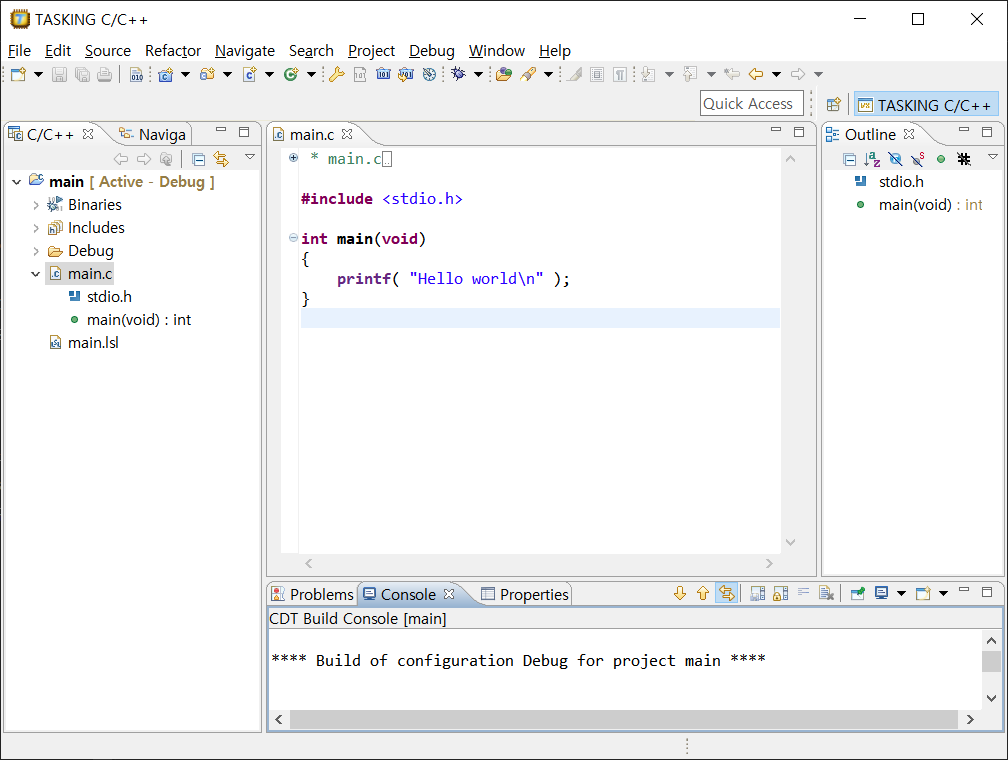Toggle the fold marker beside int main(void)
Viewport: 1008px width, 760px height.
click(293, 238)
